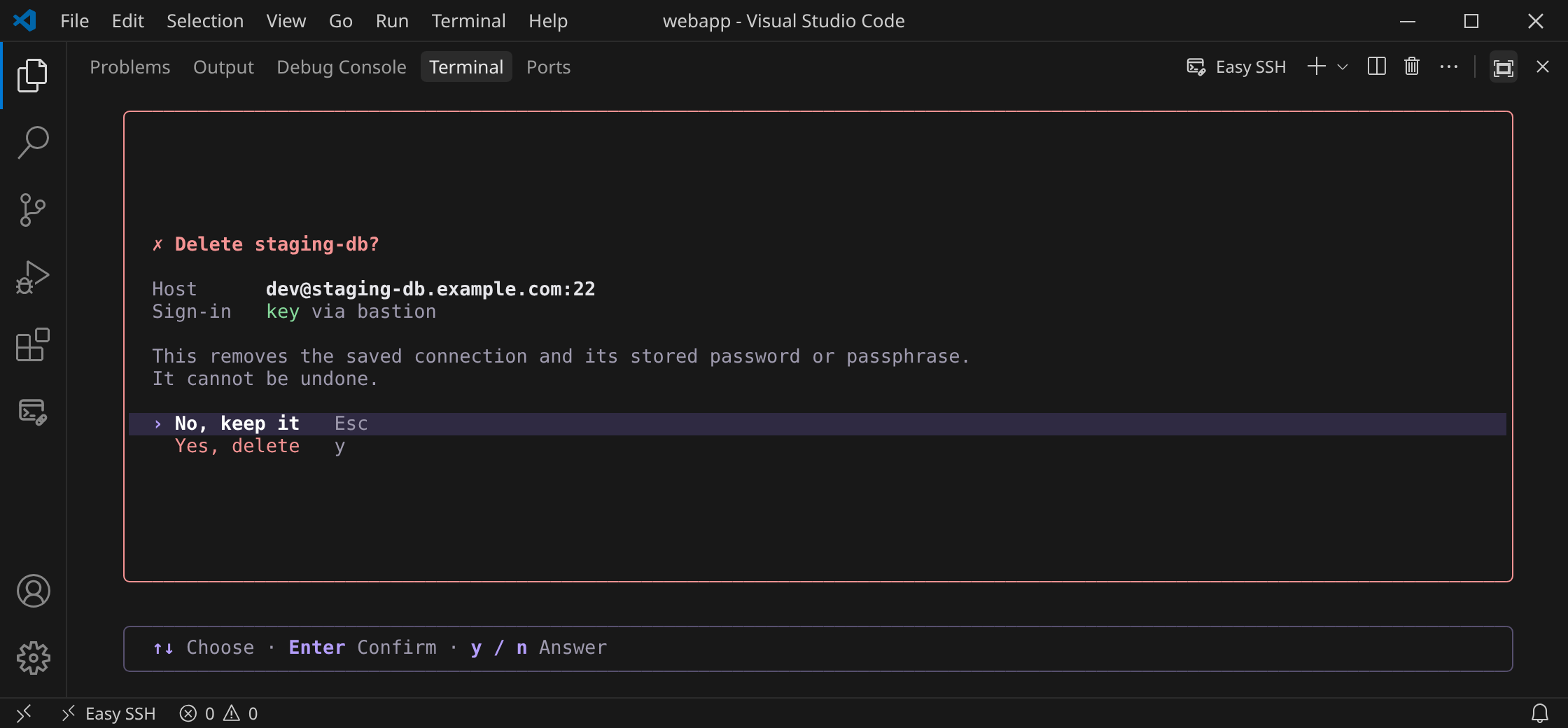The image size is (1568, 728).
Task: Open the Run menu
Action: (392, 21)
